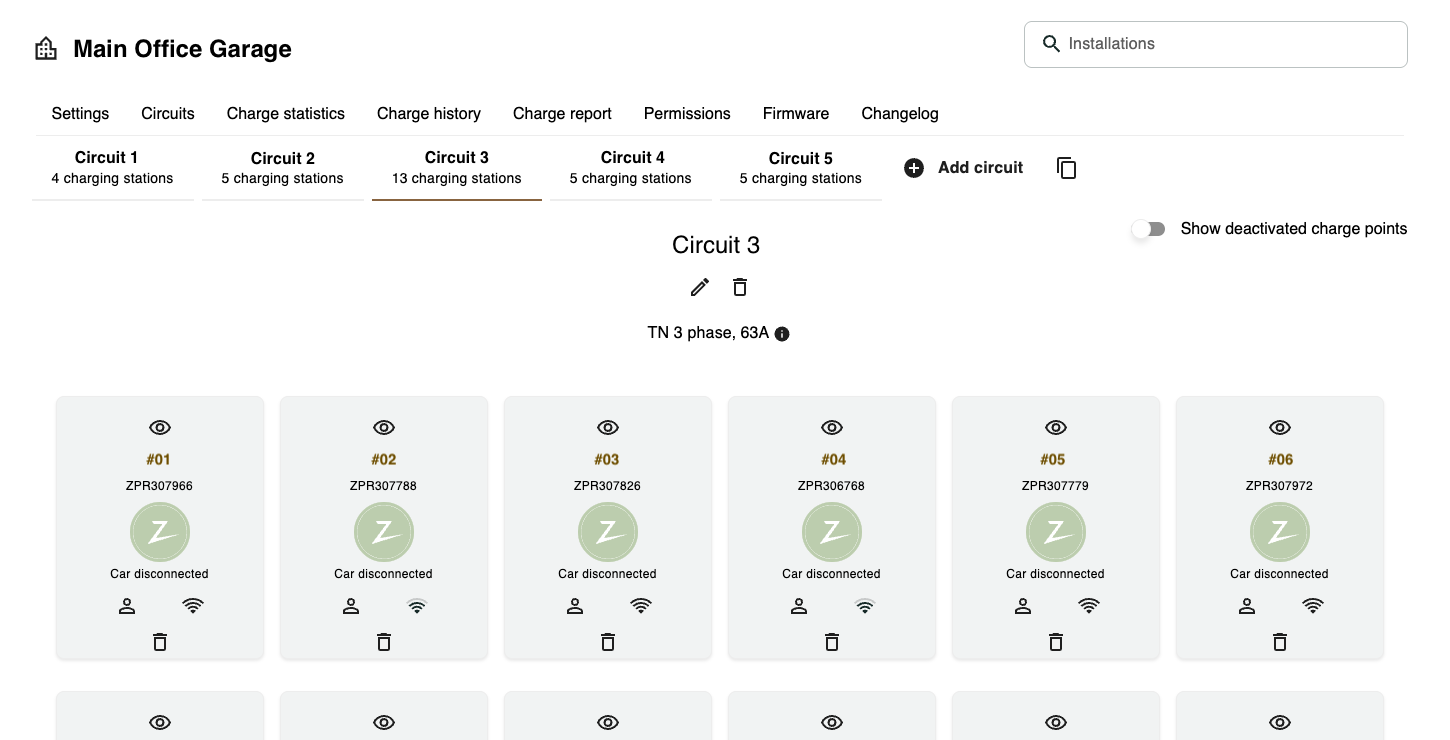Toggle the eye visibility icon on station #06
This screenshot has width=1450, height=740.
pyautogui.click(x=1280, y=428)
